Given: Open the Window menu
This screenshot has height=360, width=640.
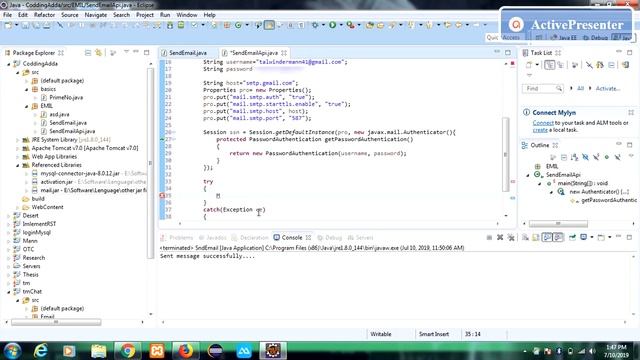Looking at the screenshot, I should pos(187,15).
